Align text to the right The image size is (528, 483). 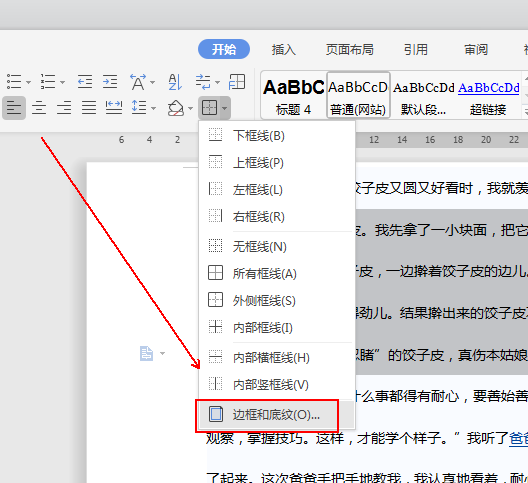click(64, 108)
